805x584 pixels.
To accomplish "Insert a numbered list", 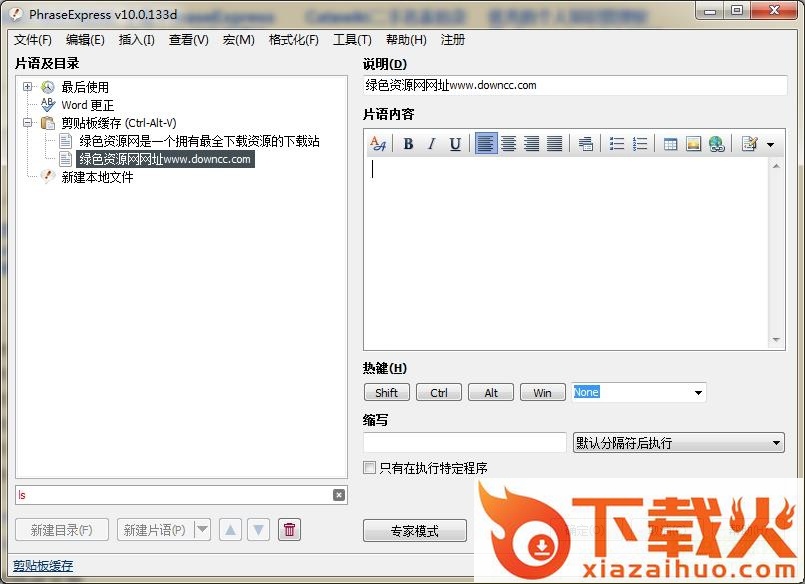I will 640,144.
